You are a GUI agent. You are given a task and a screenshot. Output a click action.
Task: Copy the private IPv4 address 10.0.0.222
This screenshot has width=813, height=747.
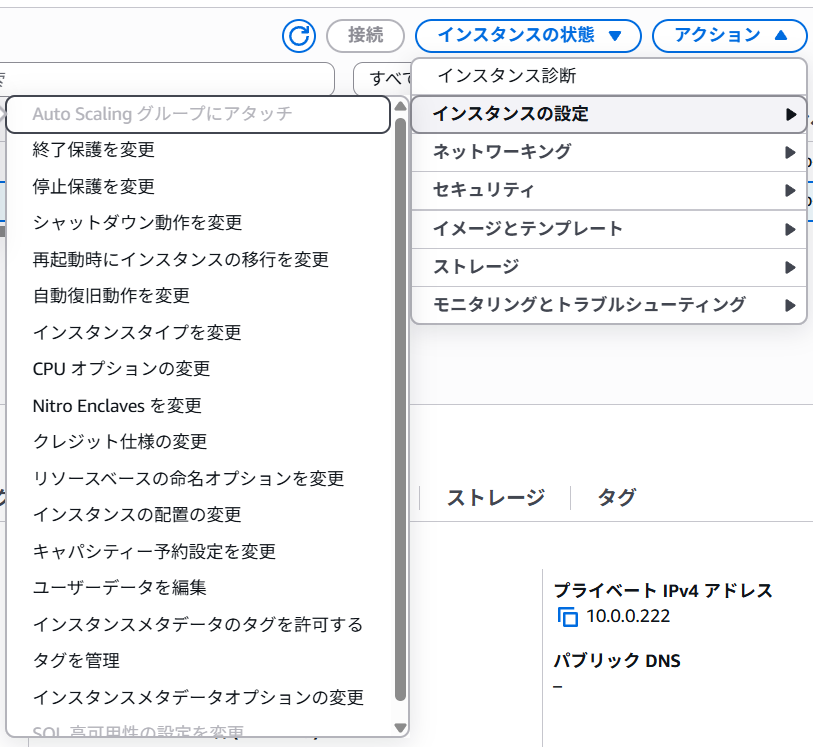point(568,616)
